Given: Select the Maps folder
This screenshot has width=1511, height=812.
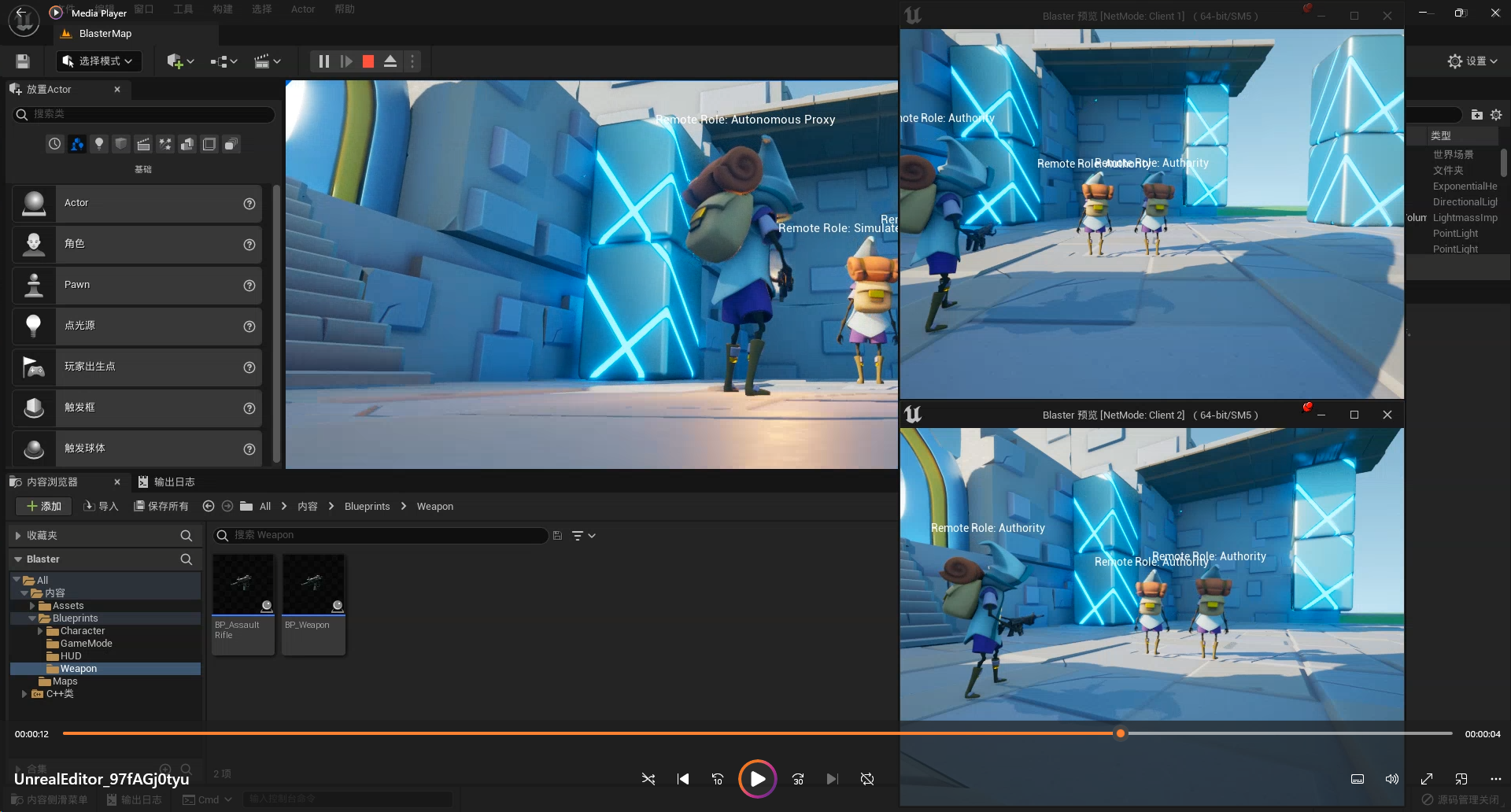Looking at the screenshot, I should click(65, 681).
